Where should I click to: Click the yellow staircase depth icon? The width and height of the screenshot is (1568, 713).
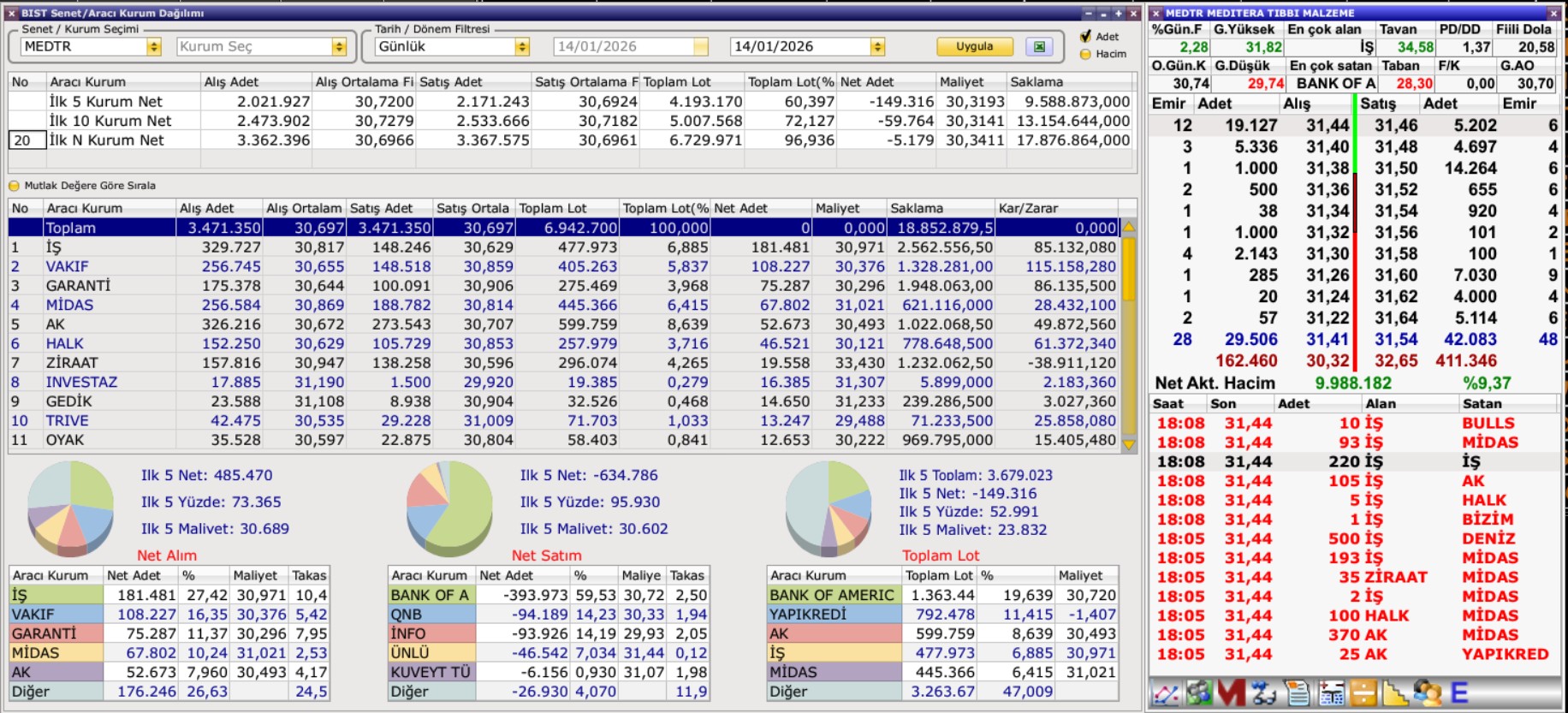[1395, 692]
